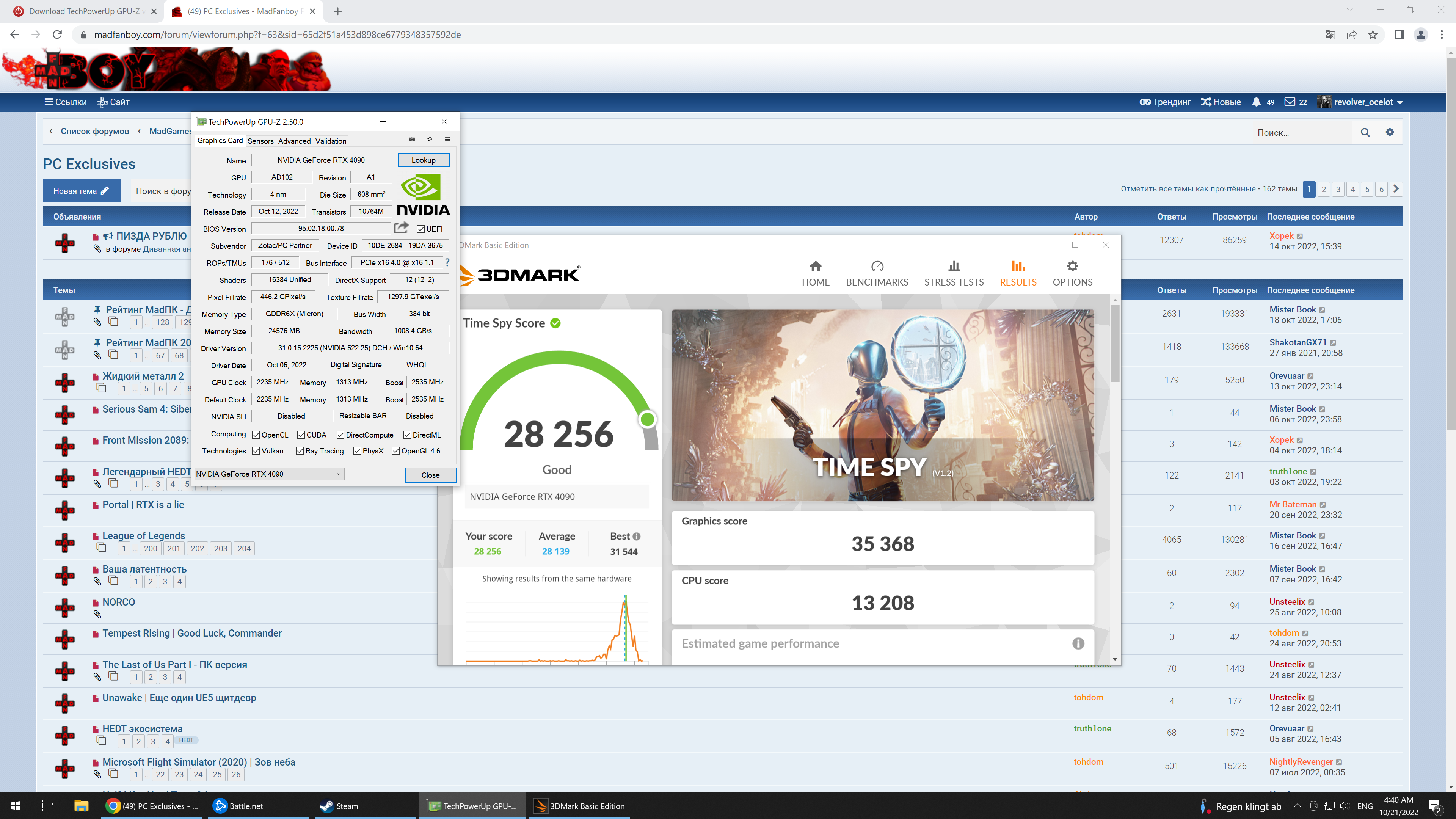Open the GPU-Z hamburger menu icon
Image resolution: width=1456 pixels, height=819 pixels.
(x=447, y=139)
